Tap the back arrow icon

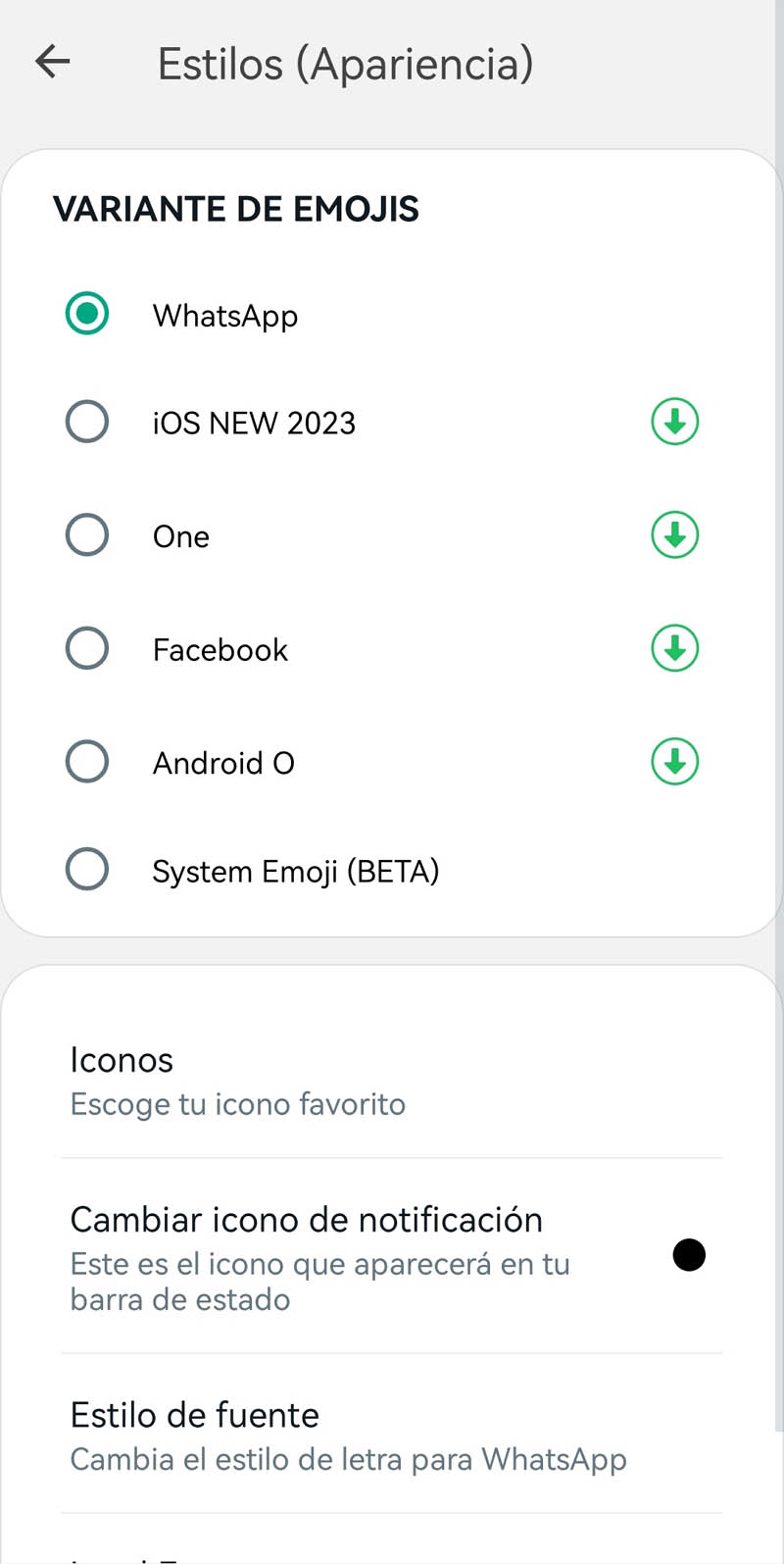point(53,63)
